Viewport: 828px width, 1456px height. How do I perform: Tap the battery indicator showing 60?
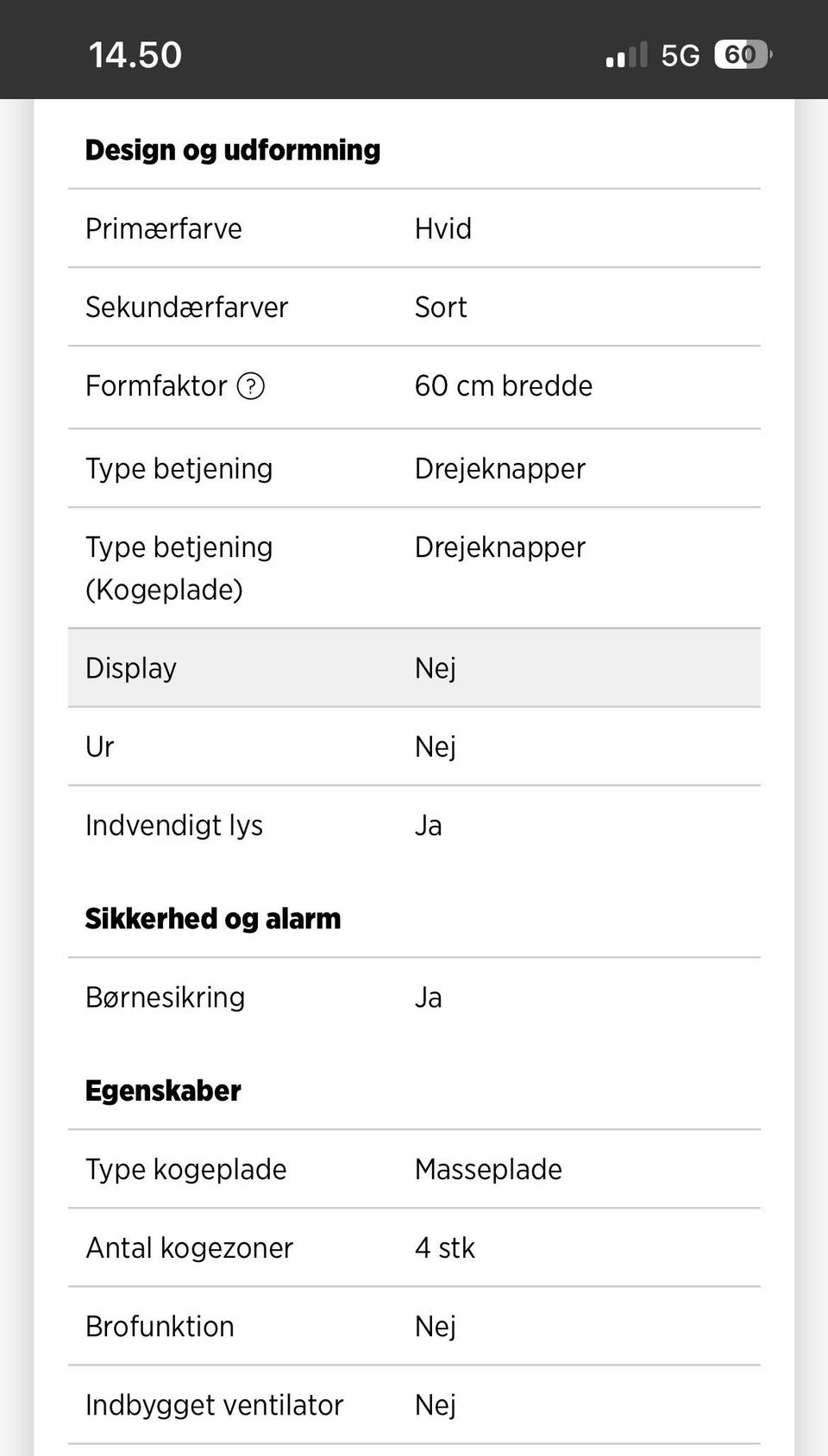pos(742,55)
